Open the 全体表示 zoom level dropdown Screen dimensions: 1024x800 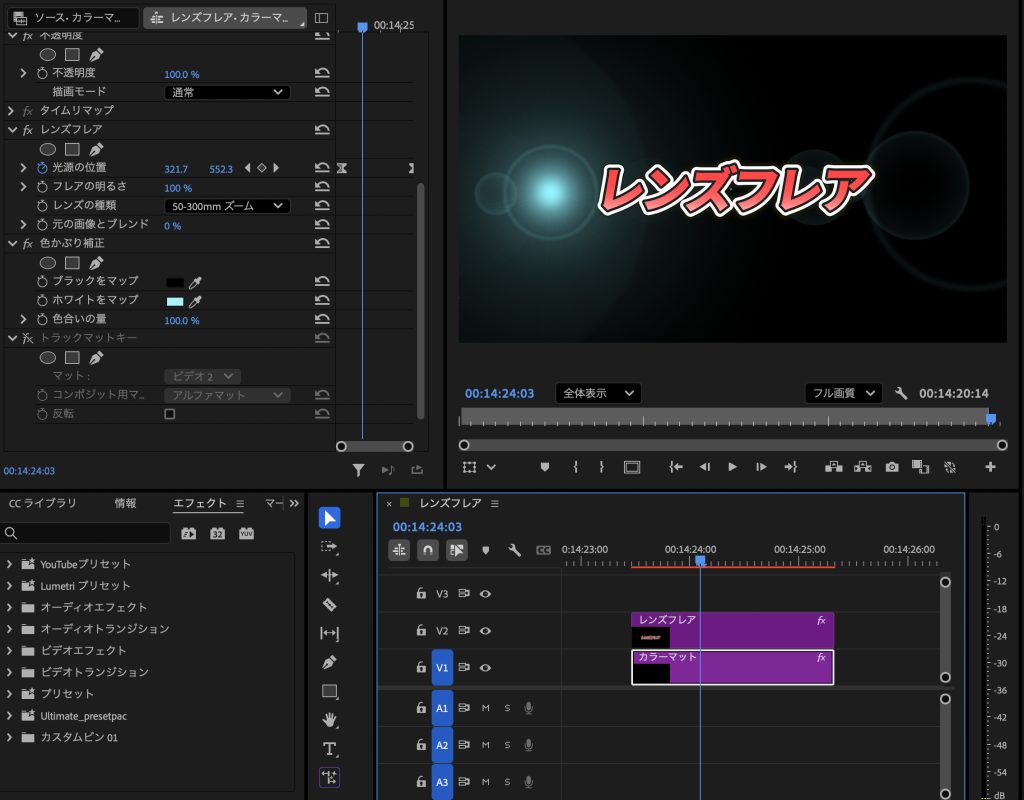click(598, 394)
